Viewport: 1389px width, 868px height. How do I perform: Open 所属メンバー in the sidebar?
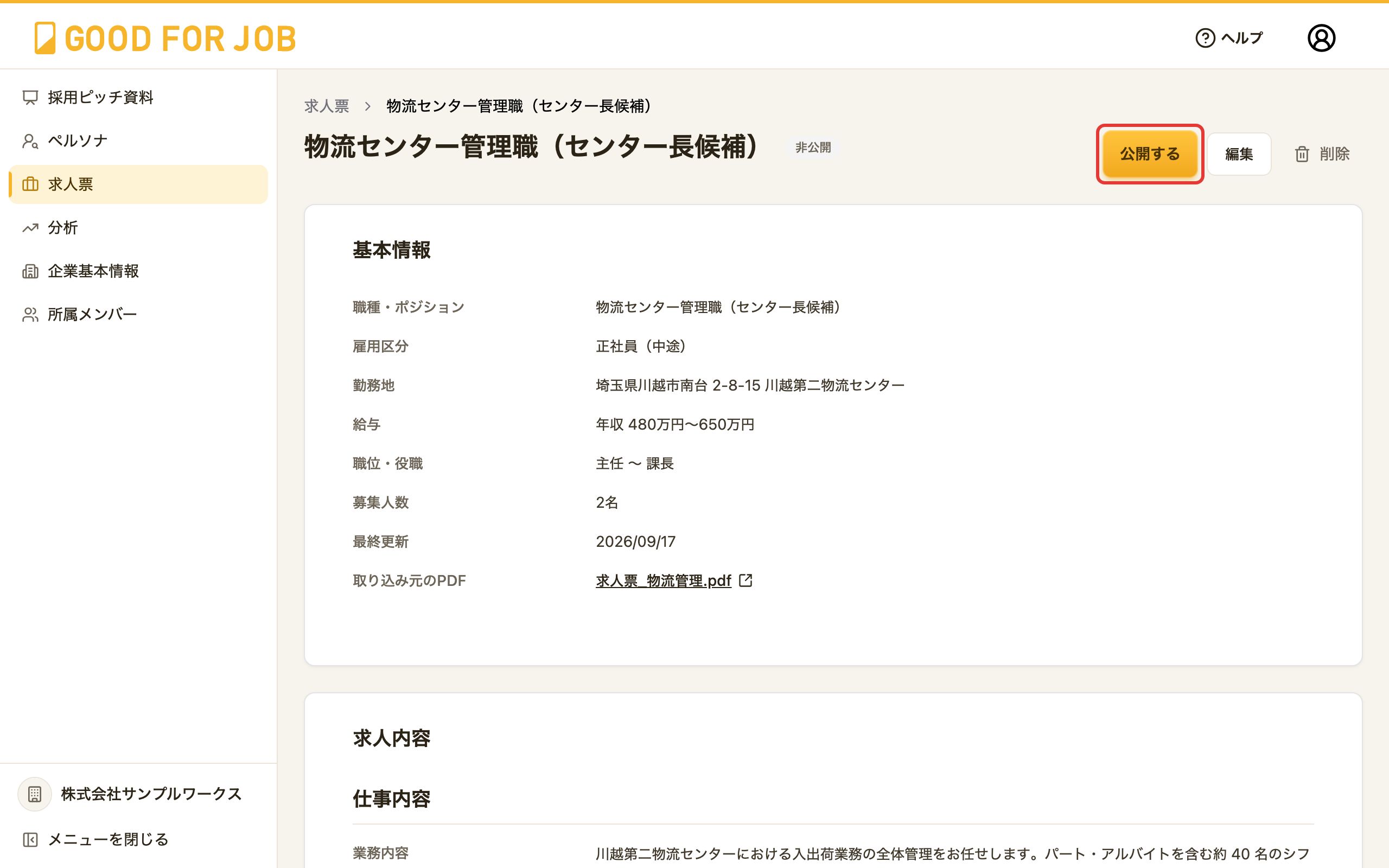pyautogui.click(x=138, y=315)
